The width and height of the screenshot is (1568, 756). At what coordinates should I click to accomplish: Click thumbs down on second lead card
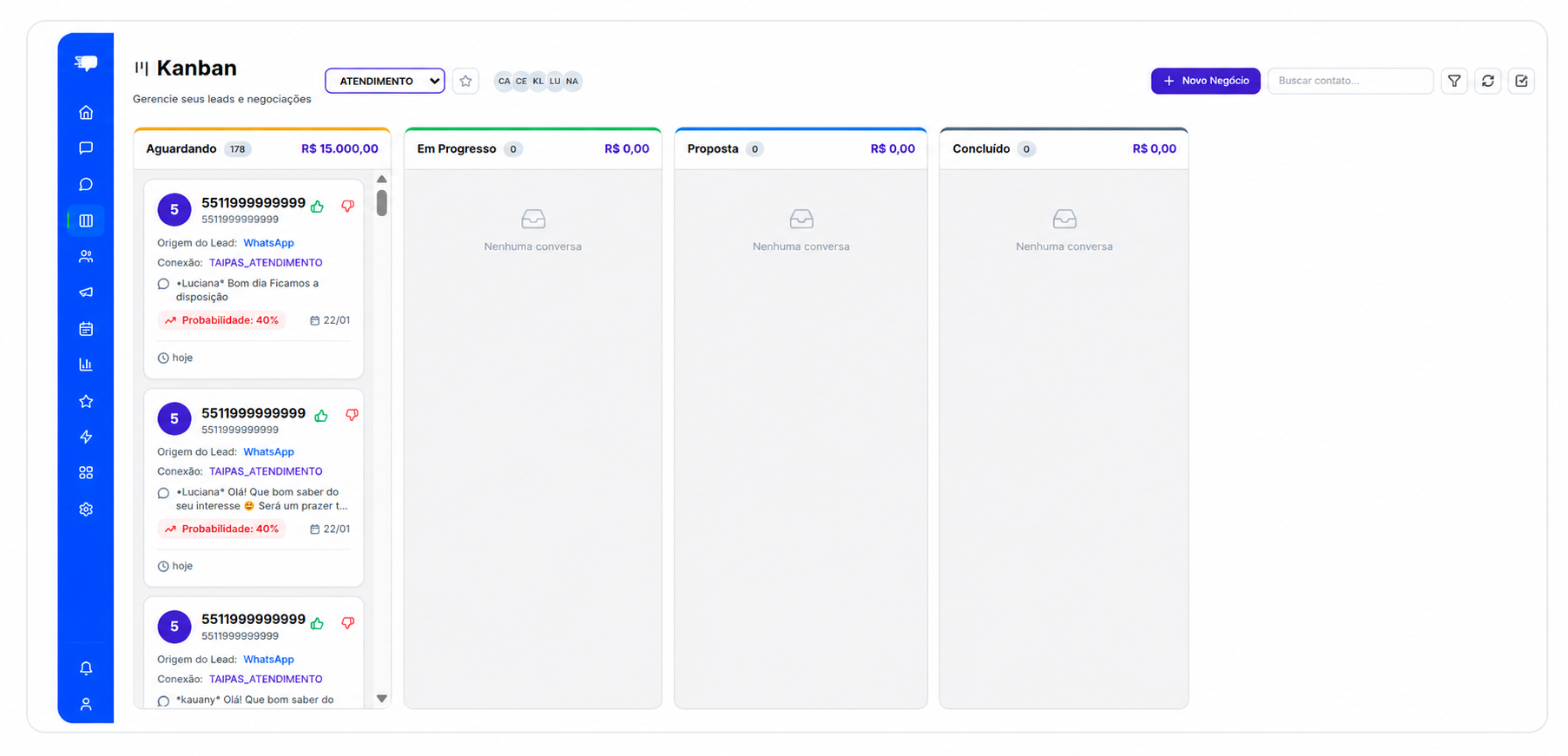(352, 416)
